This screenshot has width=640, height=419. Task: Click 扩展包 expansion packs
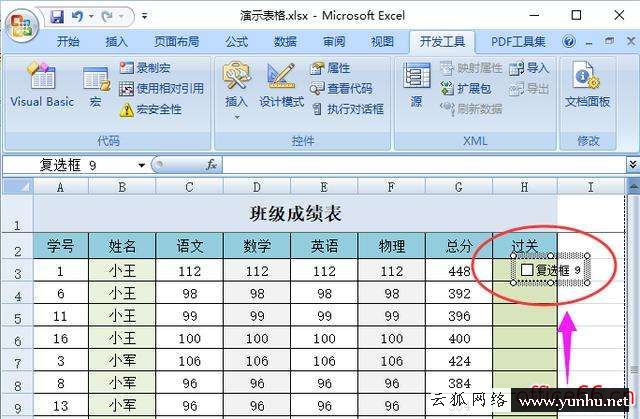pos(465,89)
